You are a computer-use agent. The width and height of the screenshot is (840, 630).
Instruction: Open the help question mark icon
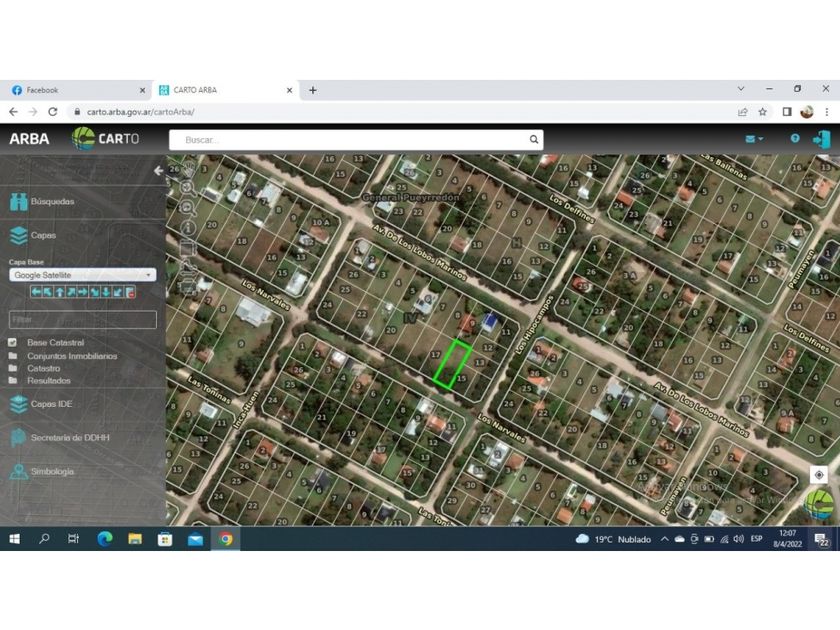tap(795, 139)
